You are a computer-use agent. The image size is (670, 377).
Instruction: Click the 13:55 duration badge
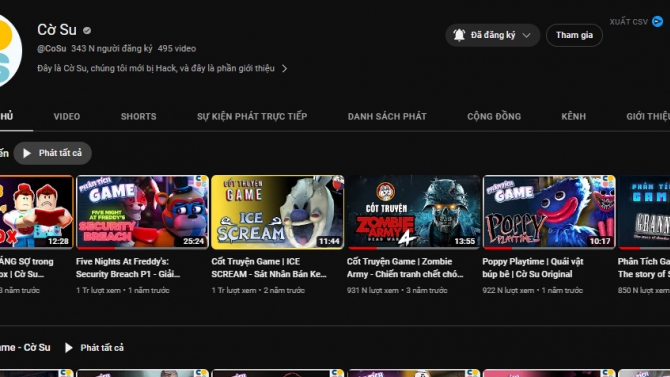(x=464, y=241)
